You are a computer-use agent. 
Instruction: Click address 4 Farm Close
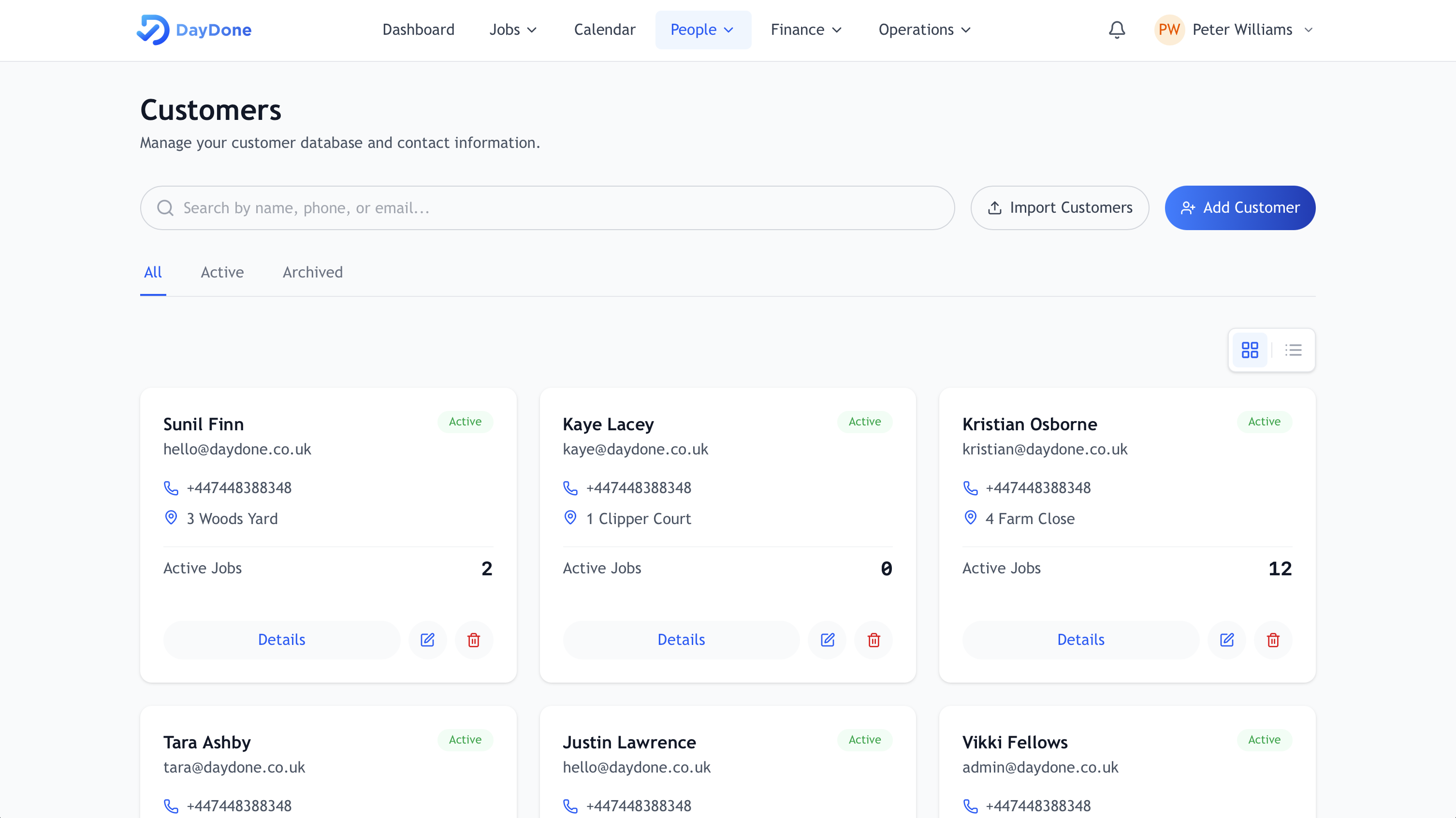[1030, 518]
